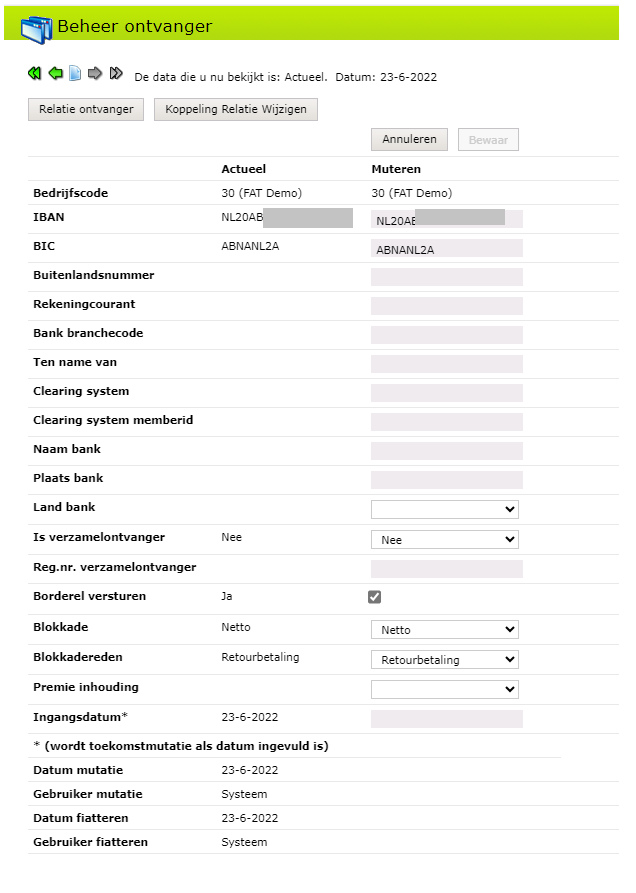
Task: Open the Premie inhouding dropdown
Action: [x=445, y=689]
